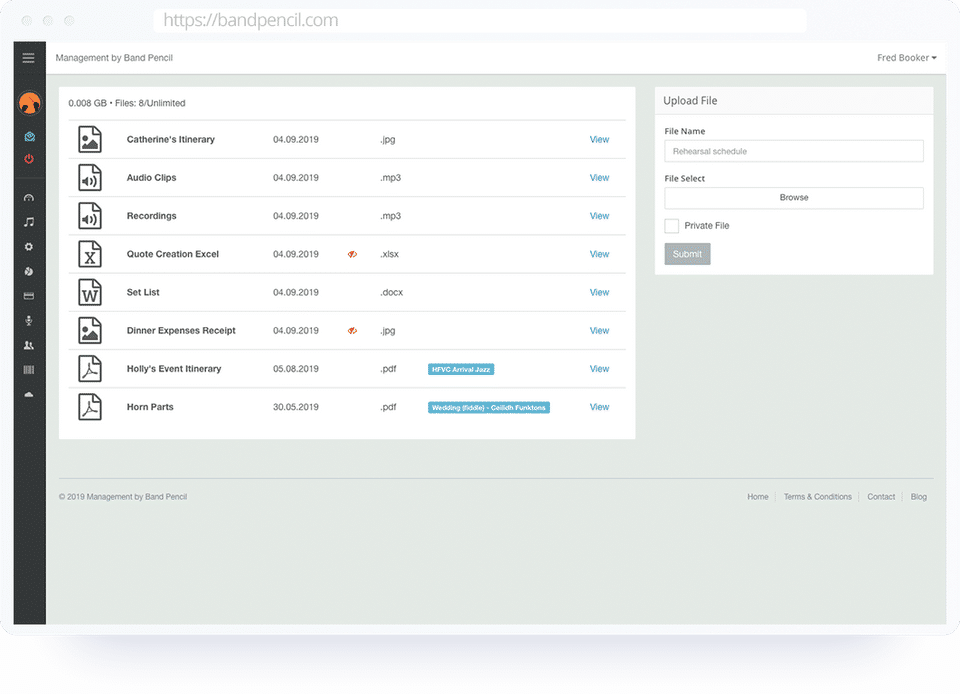
Task: Tick the Private File checkbox
Action: click(672, 226)
